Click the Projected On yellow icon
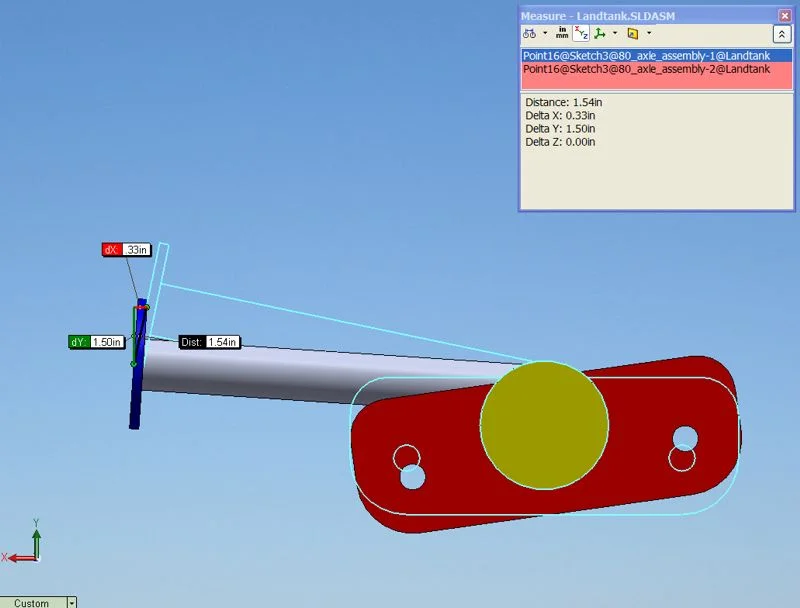Viewport: 800px width, 608px height. (x=632, y=33)
